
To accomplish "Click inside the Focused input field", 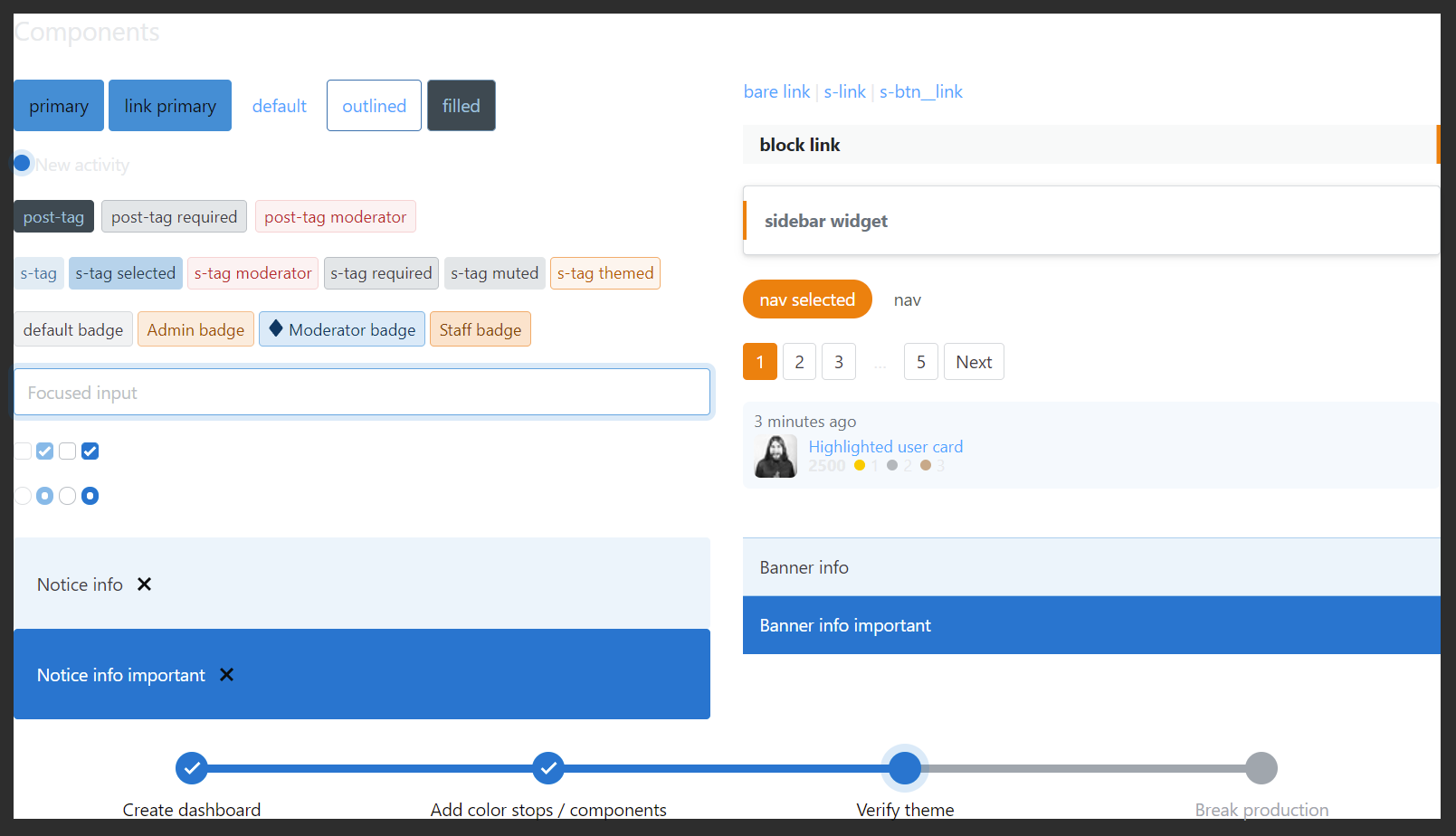I will (x=362, y=392).
